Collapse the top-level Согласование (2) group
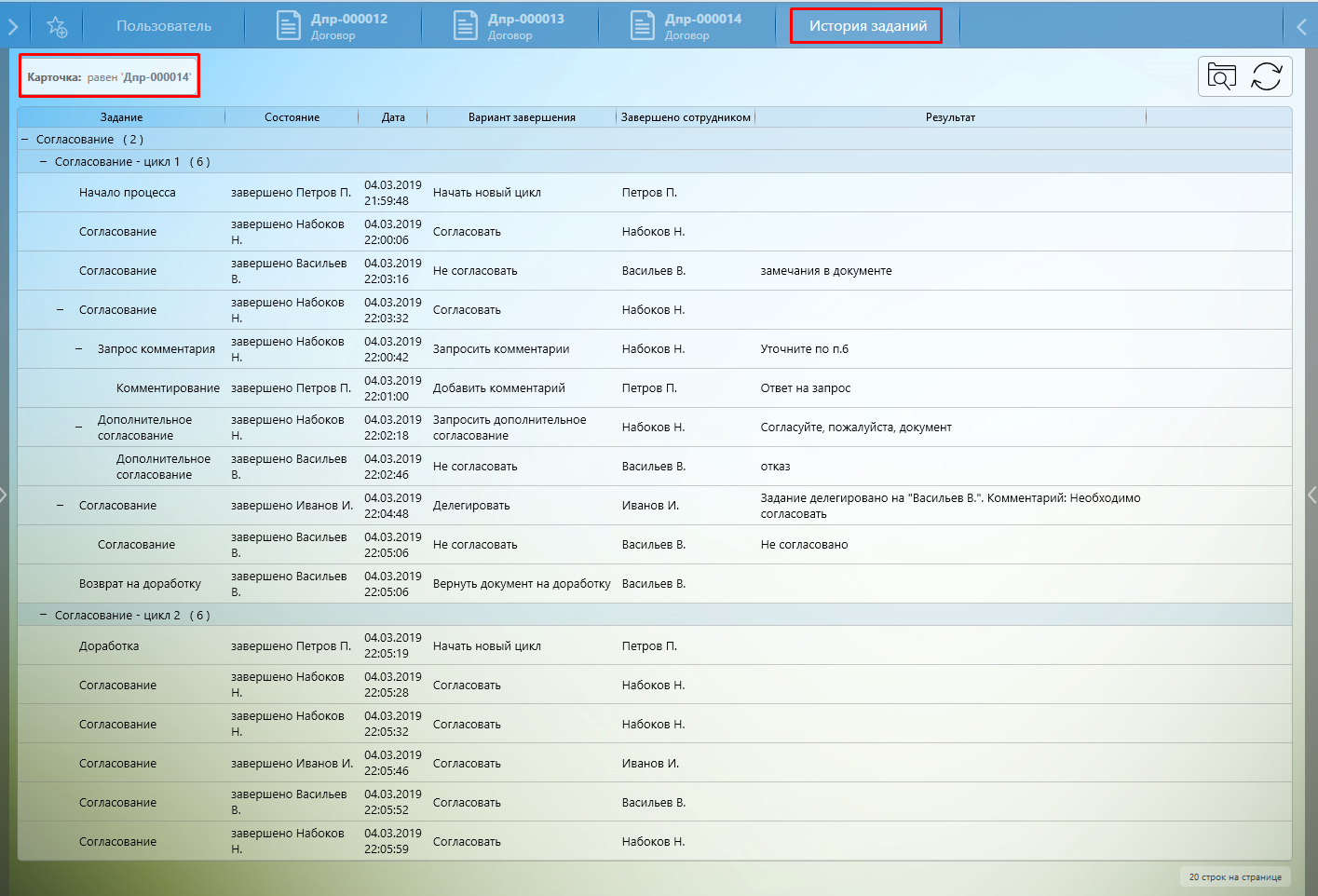The width and height of the screenshot is (1318, 896). pos(25,140)
